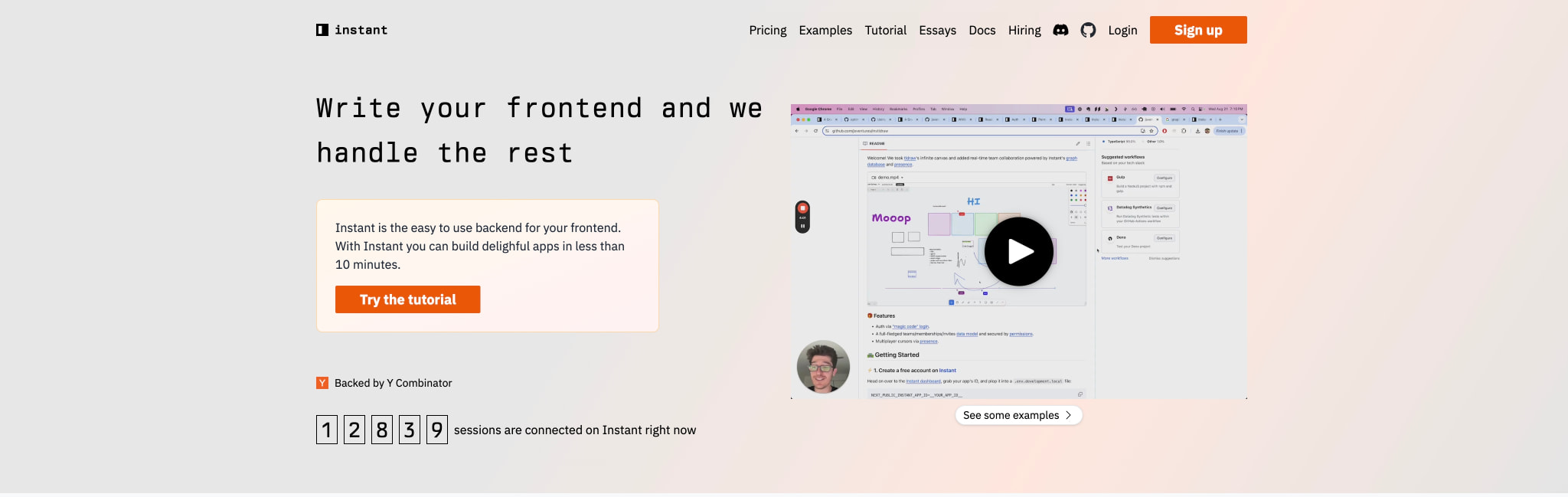1568x497 pixels.
Task: Open See some examples button
Action: point(1018,415)
